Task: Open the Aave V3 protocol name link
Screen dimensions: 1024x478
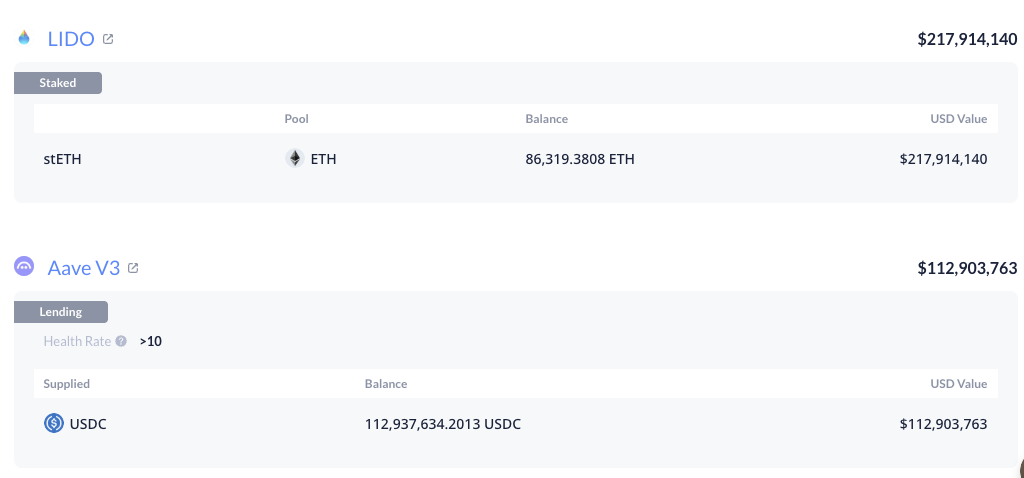Action: click(84, 268)
